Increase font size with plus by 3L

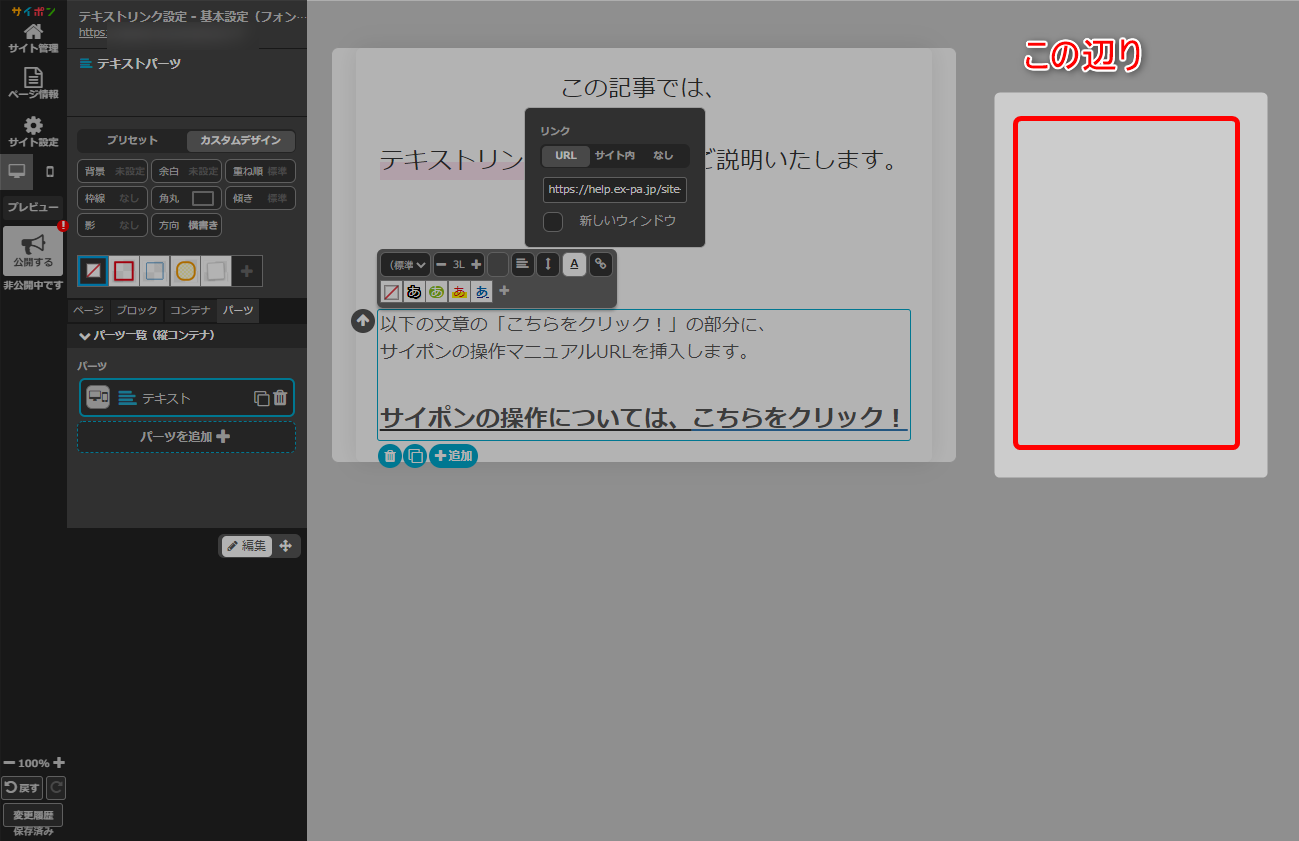tap(476, 265)
